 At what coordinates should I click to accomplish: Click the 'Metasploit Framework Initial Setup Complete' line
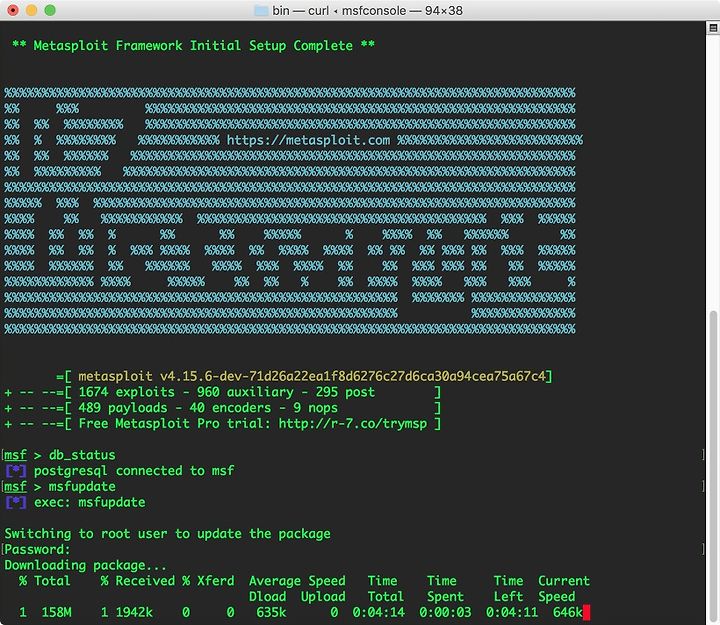click(193, 45)
